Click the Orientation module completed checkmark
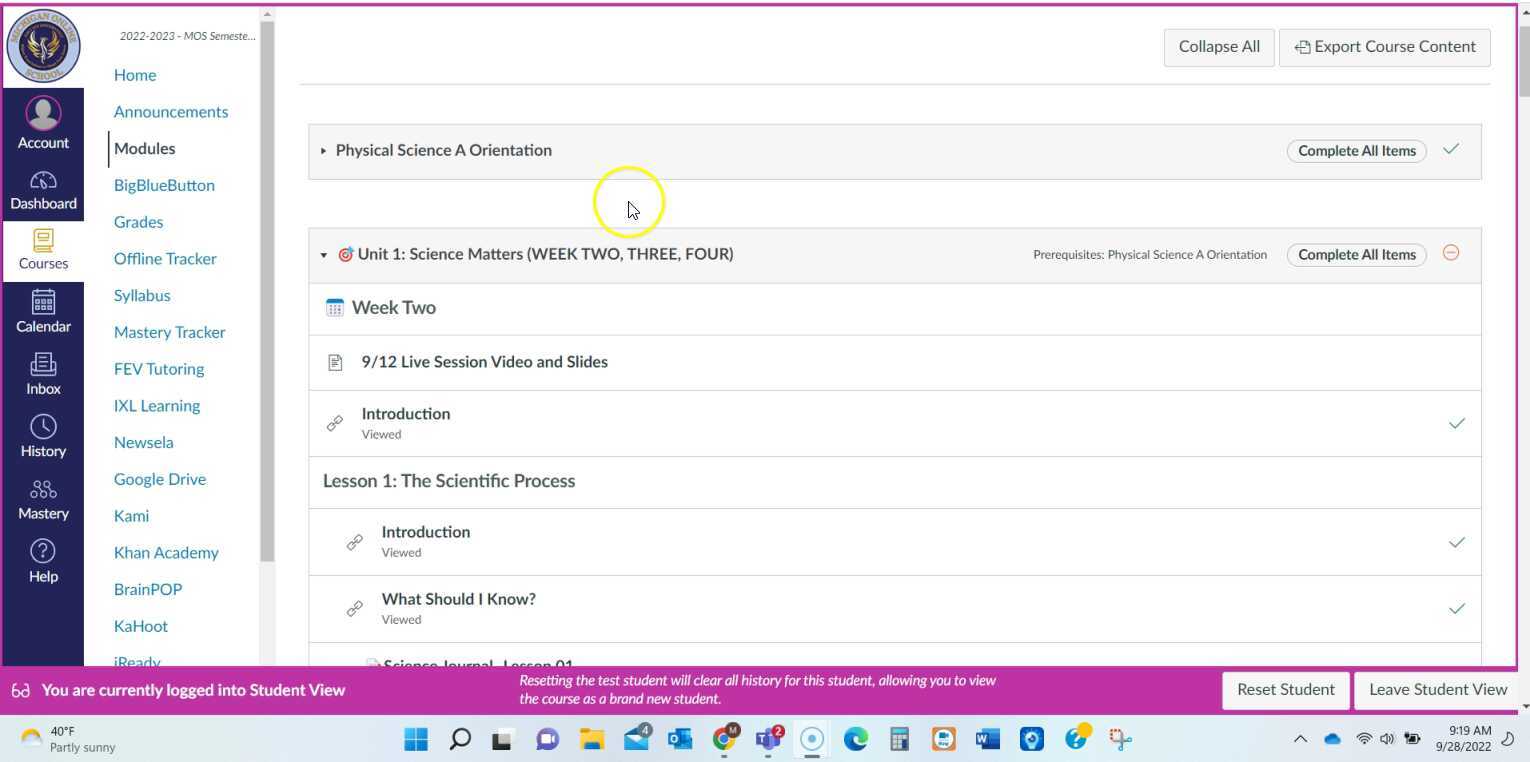 coord(1450,150)
